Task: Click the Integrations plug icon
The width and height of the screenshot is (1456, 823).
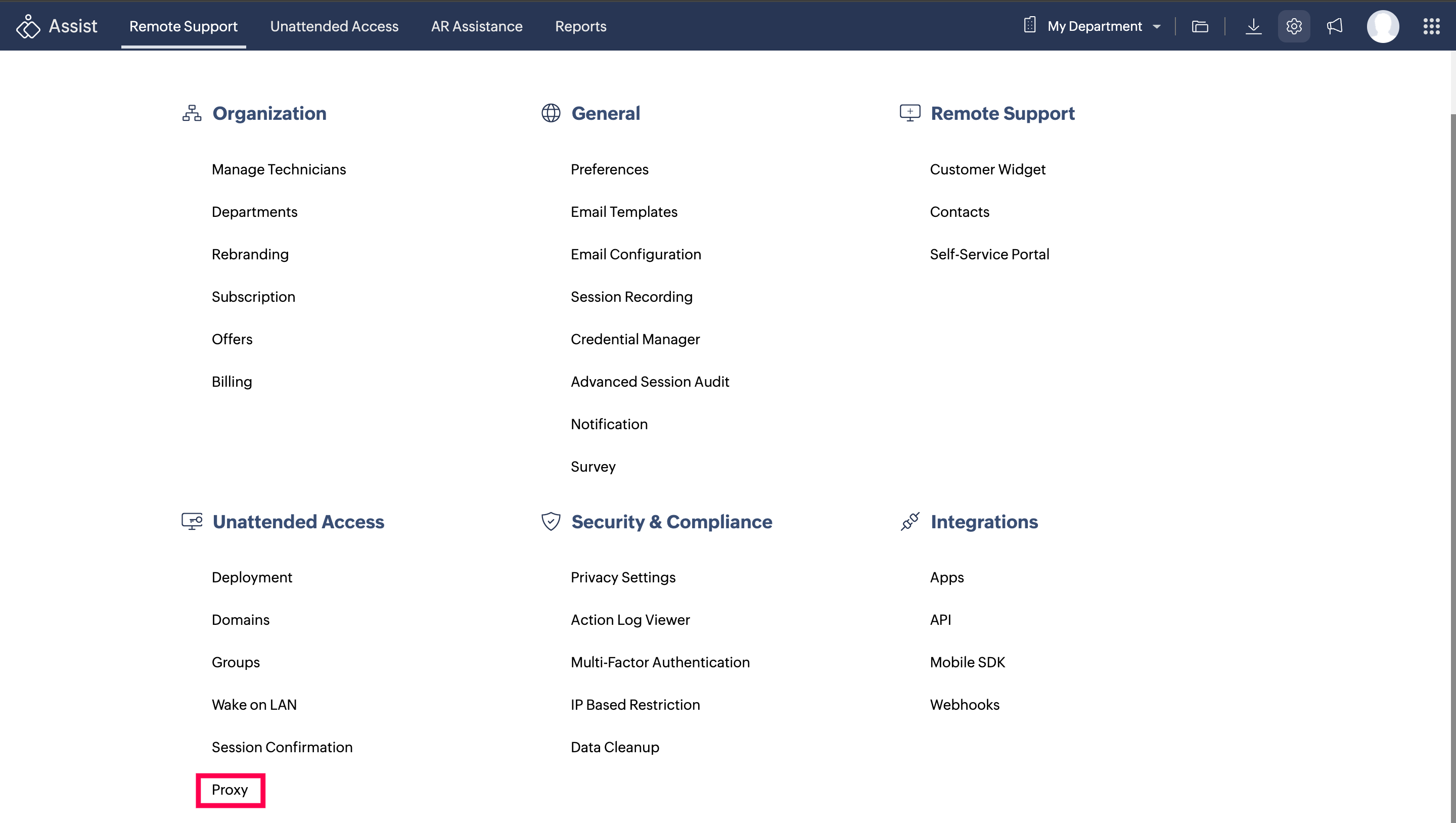Action: click(909, 521)
